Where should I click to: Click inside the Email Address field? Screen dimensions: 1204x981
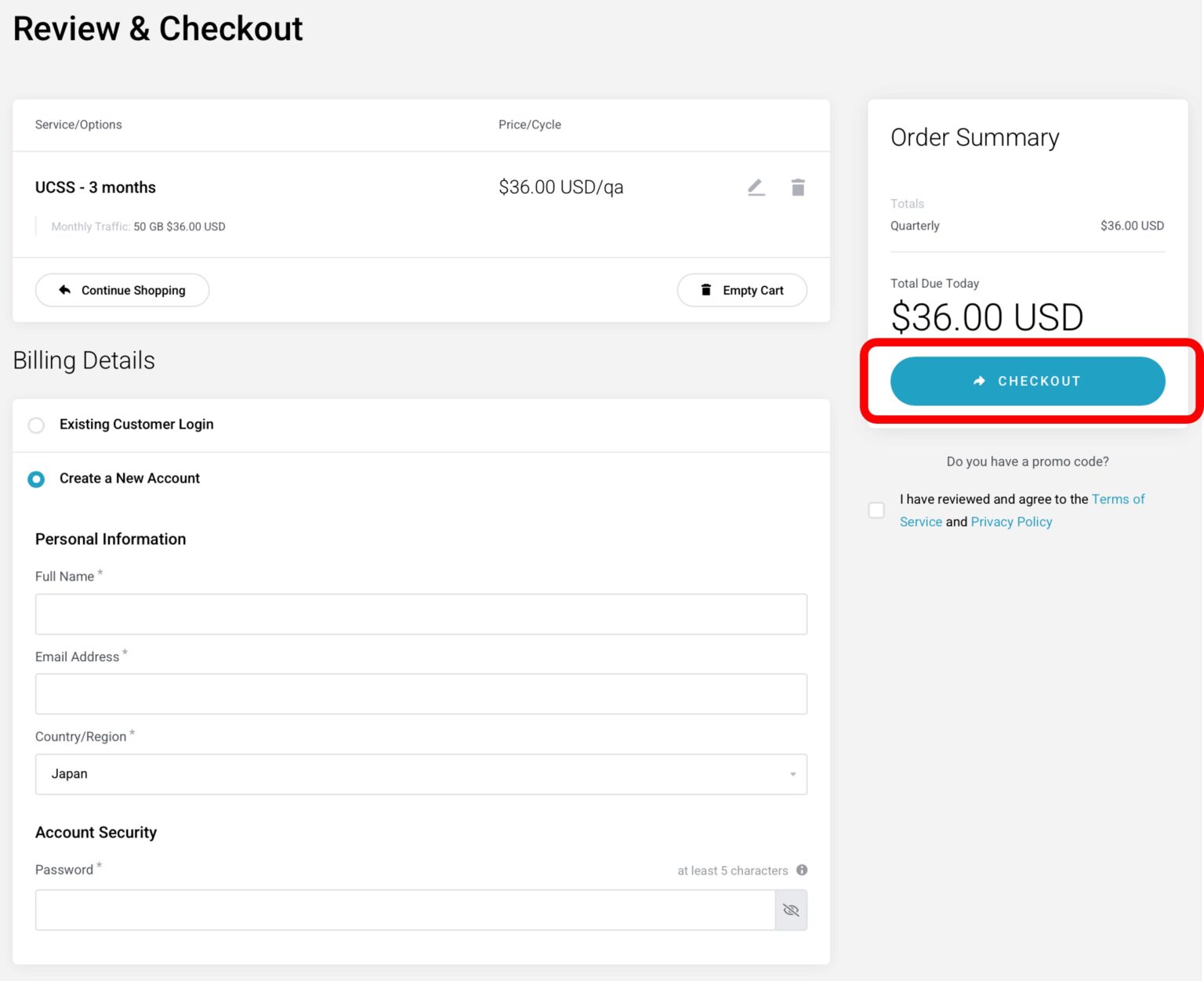pyautogui.click(x=421, y=693)
